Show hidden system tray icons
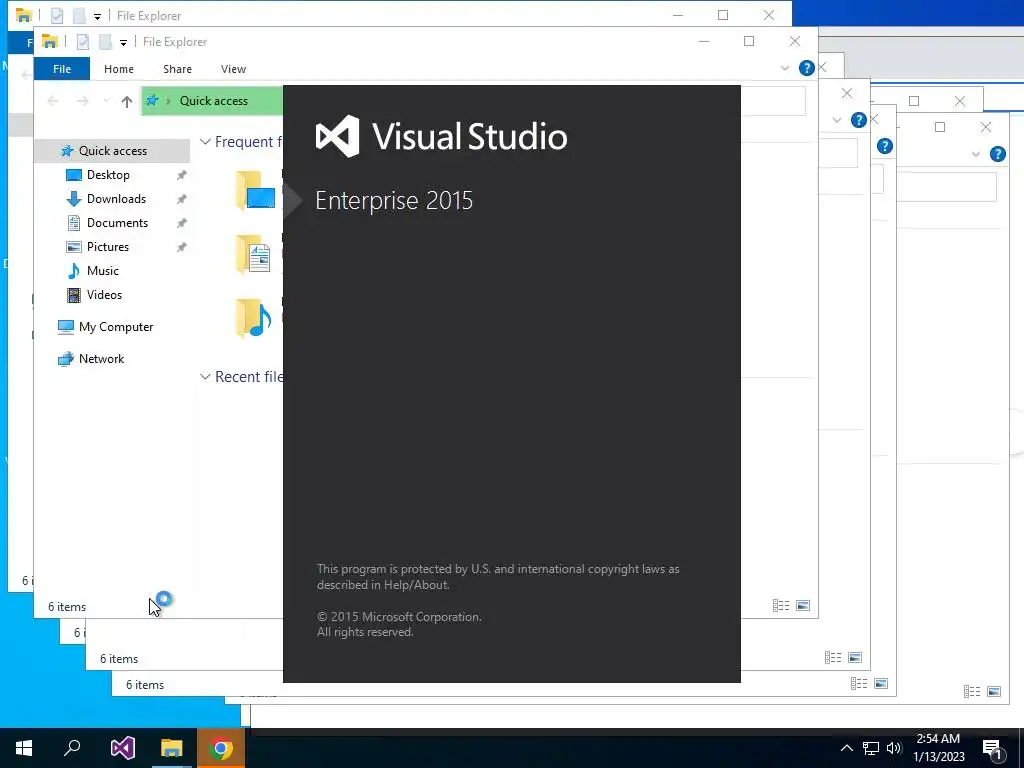This screenshot has height=768, width=1024. click(846, 748)
